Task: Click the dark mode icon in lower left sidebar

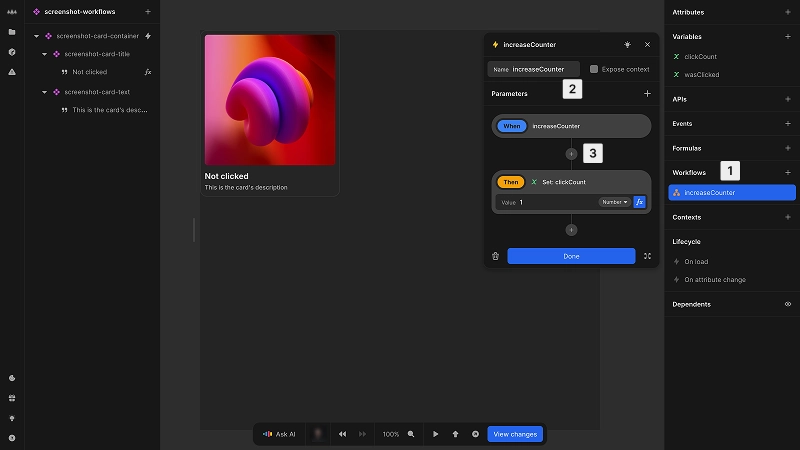Action: click(x=12, y=378)
